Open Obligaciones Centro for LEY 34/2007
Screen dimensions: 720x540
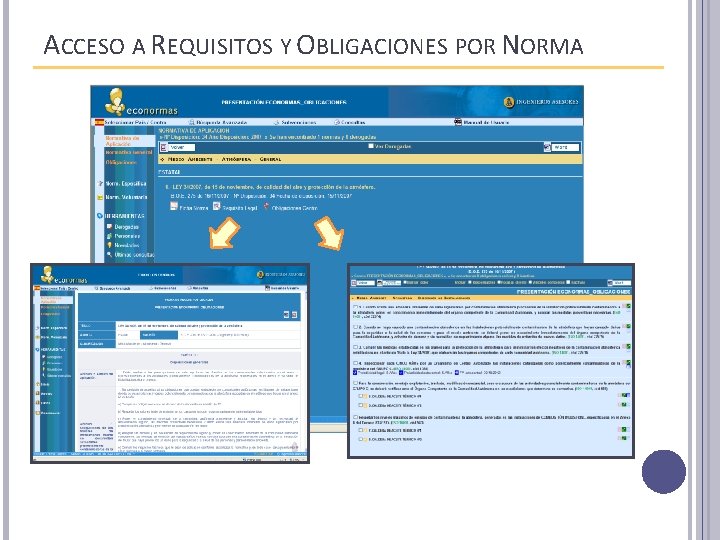click(294, 208)
